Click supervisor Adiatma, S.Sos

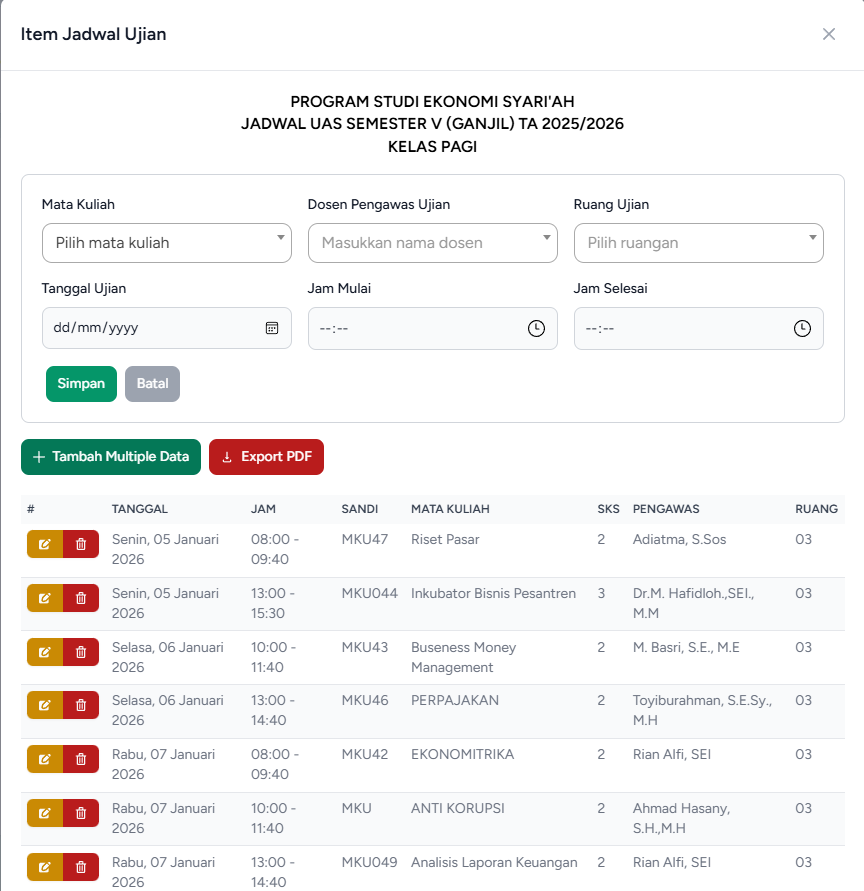pos(679,539)
